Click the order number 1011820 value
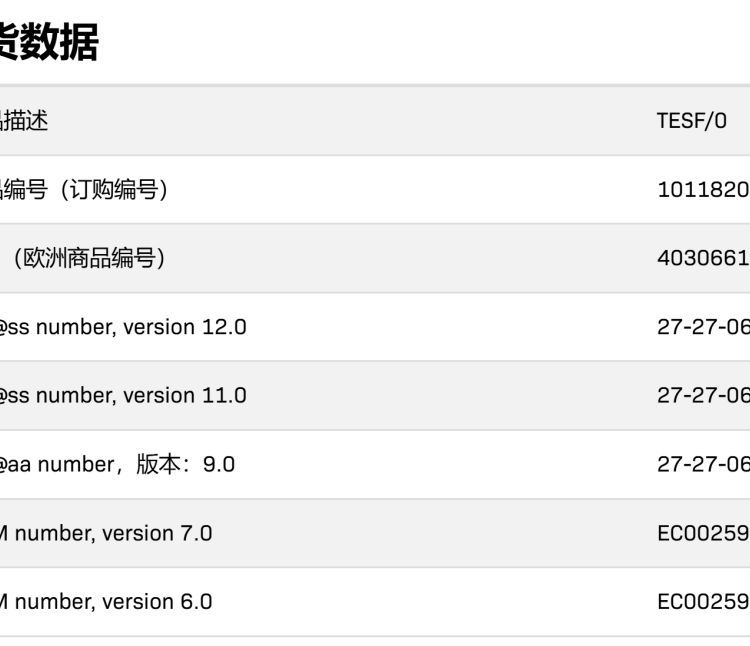The width and height of the screenshot is (750, 646). tap(703, 190)
